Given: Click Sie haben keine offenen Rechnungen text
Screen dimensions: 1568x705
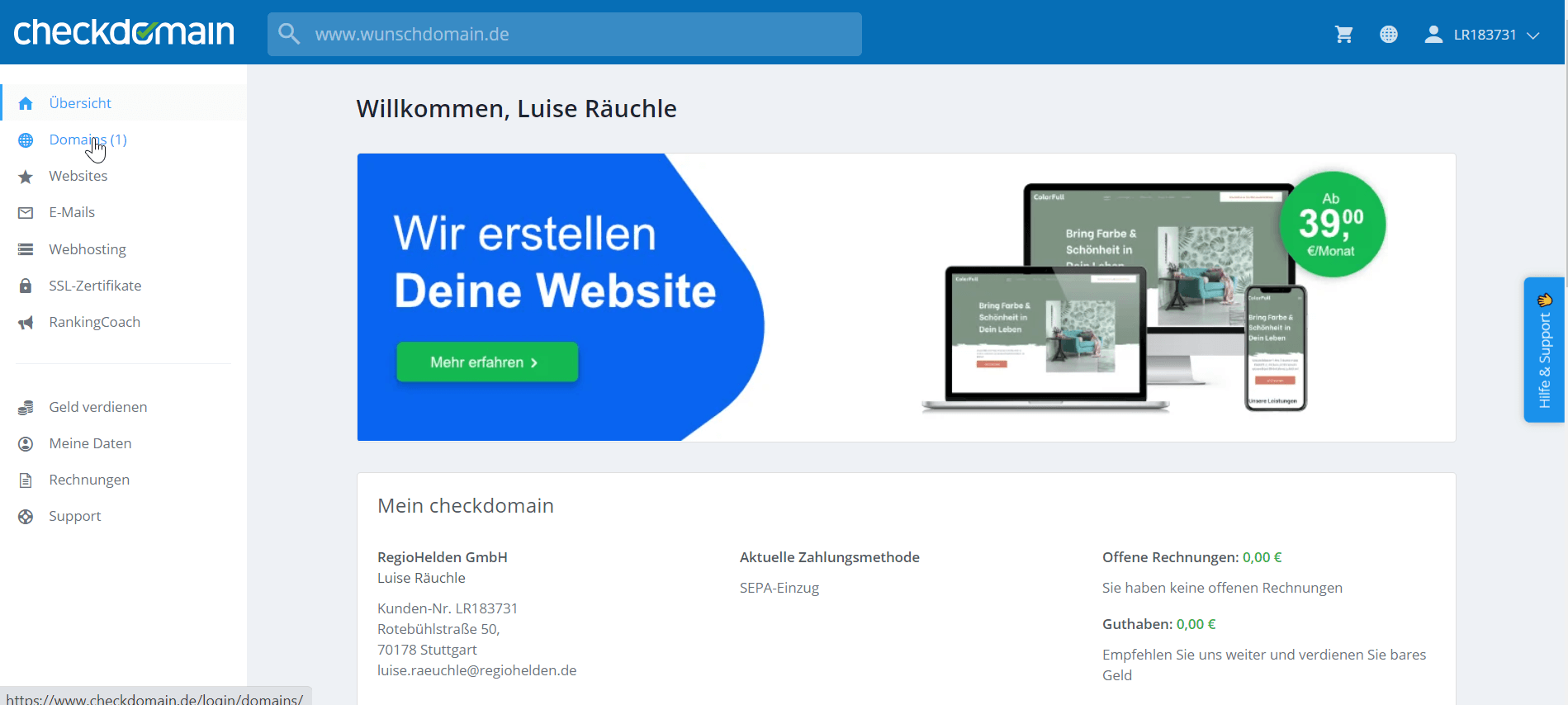Looking at the screenshot, I should click(x=1222, y=588).
